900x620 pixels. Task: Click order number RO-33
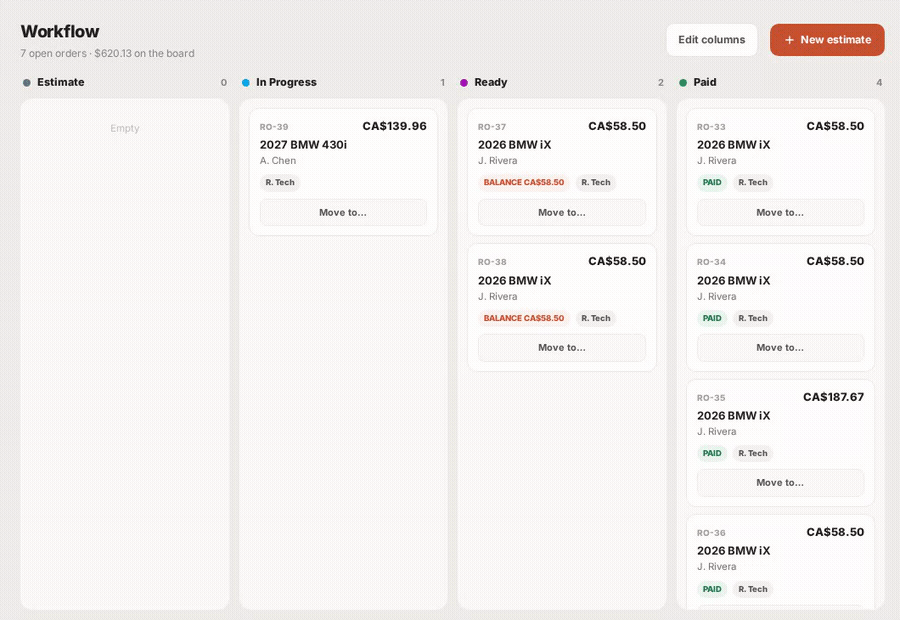click(x=711, y=127)
